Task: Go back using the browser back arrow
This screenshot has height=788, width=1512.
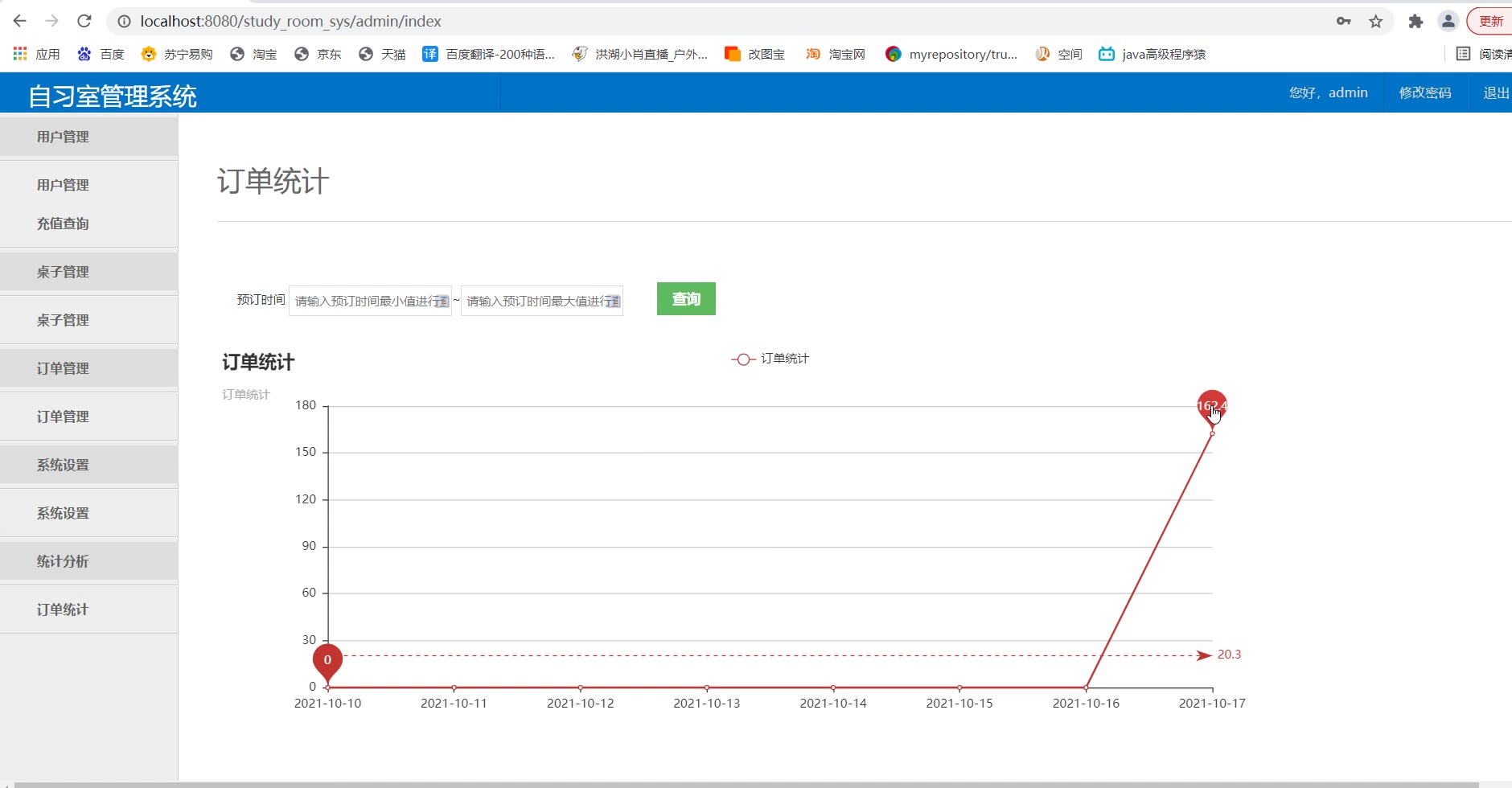Action: click(x=20, y=22)
